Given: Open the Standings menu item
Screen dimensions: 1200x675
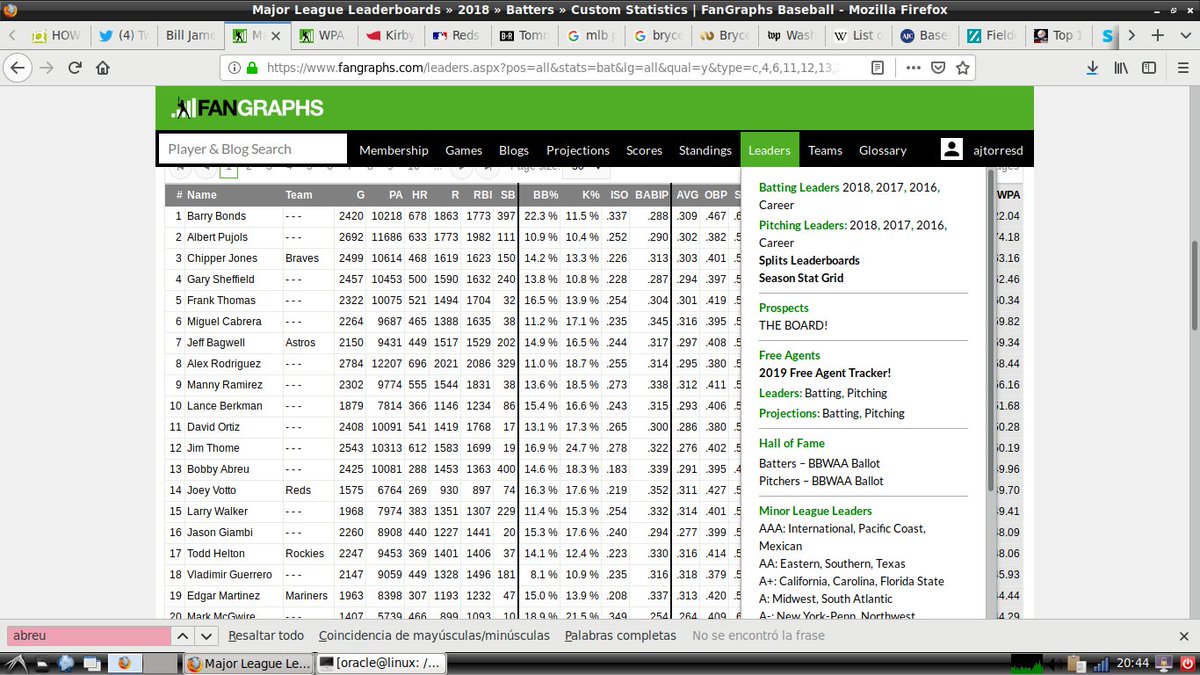Looking at the screenshot, I should click(705, 150).
